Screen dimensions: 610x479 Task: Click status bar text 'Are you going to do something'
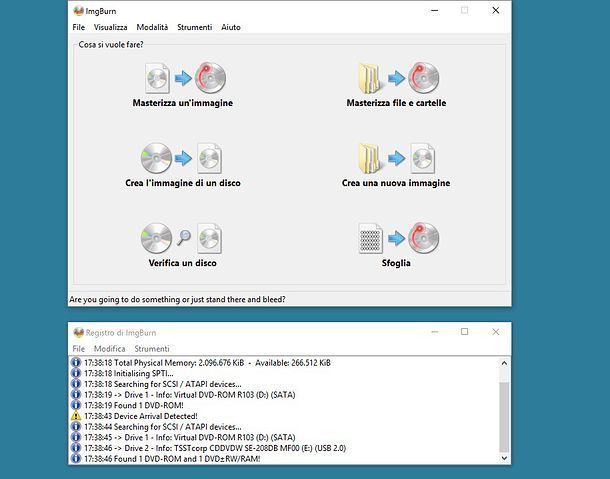coord(177,299)
